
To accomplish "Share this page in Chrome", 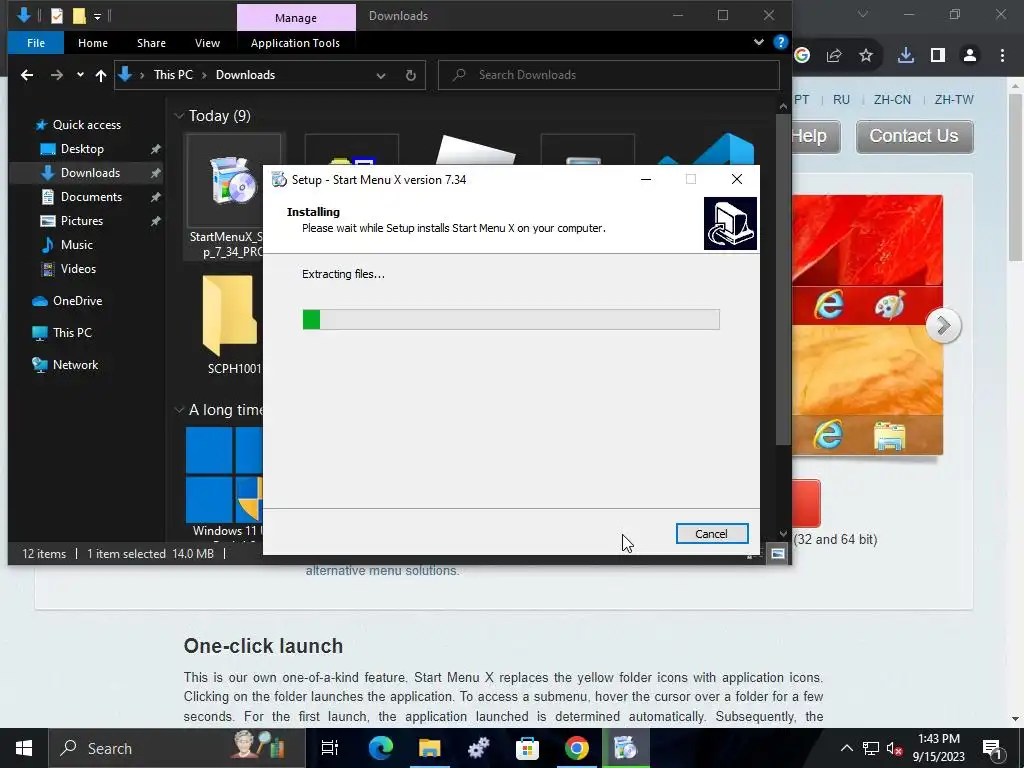I will tap(834, 56).
